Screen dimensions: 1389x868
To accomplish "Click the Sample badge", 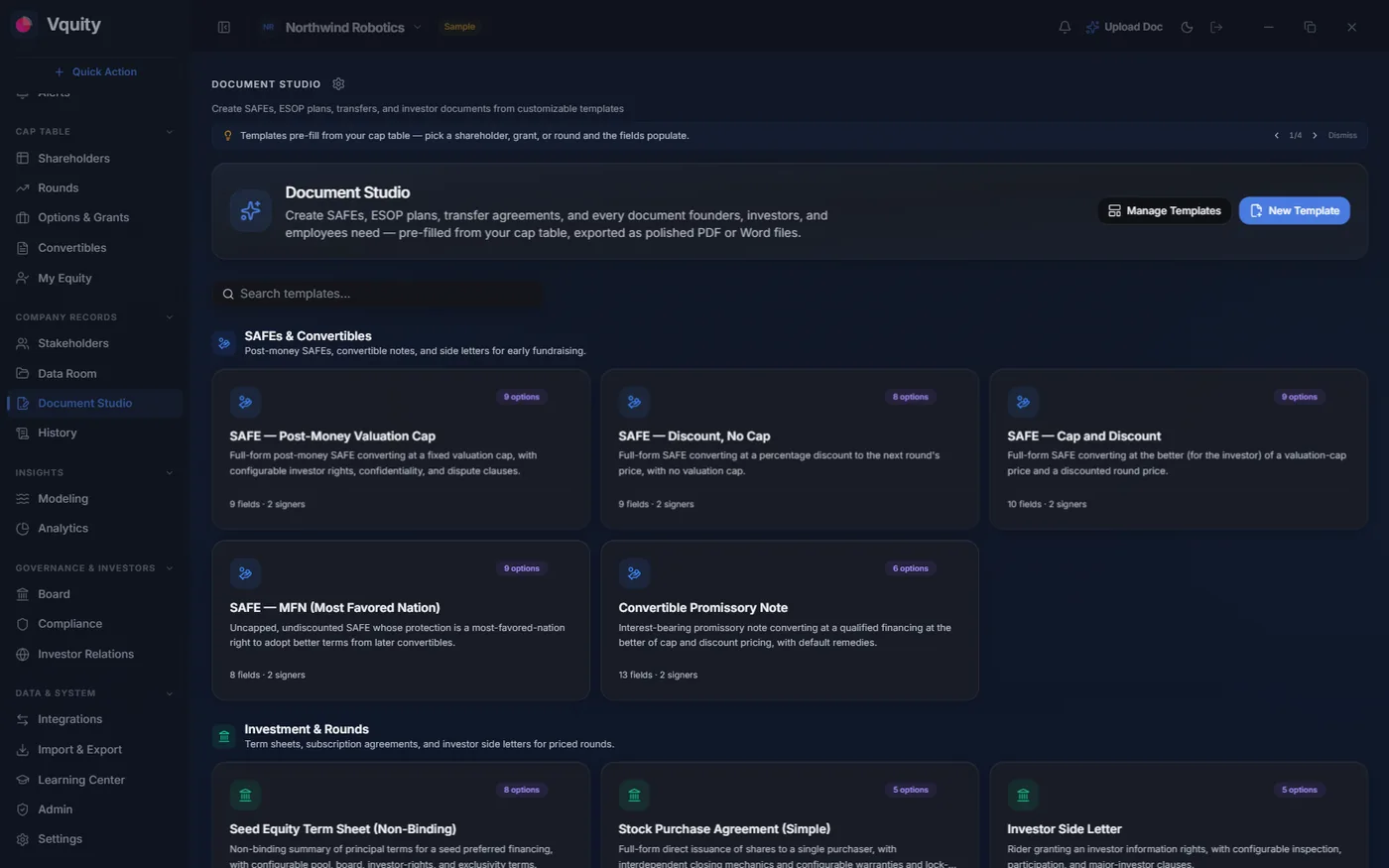I will point(459,27).
